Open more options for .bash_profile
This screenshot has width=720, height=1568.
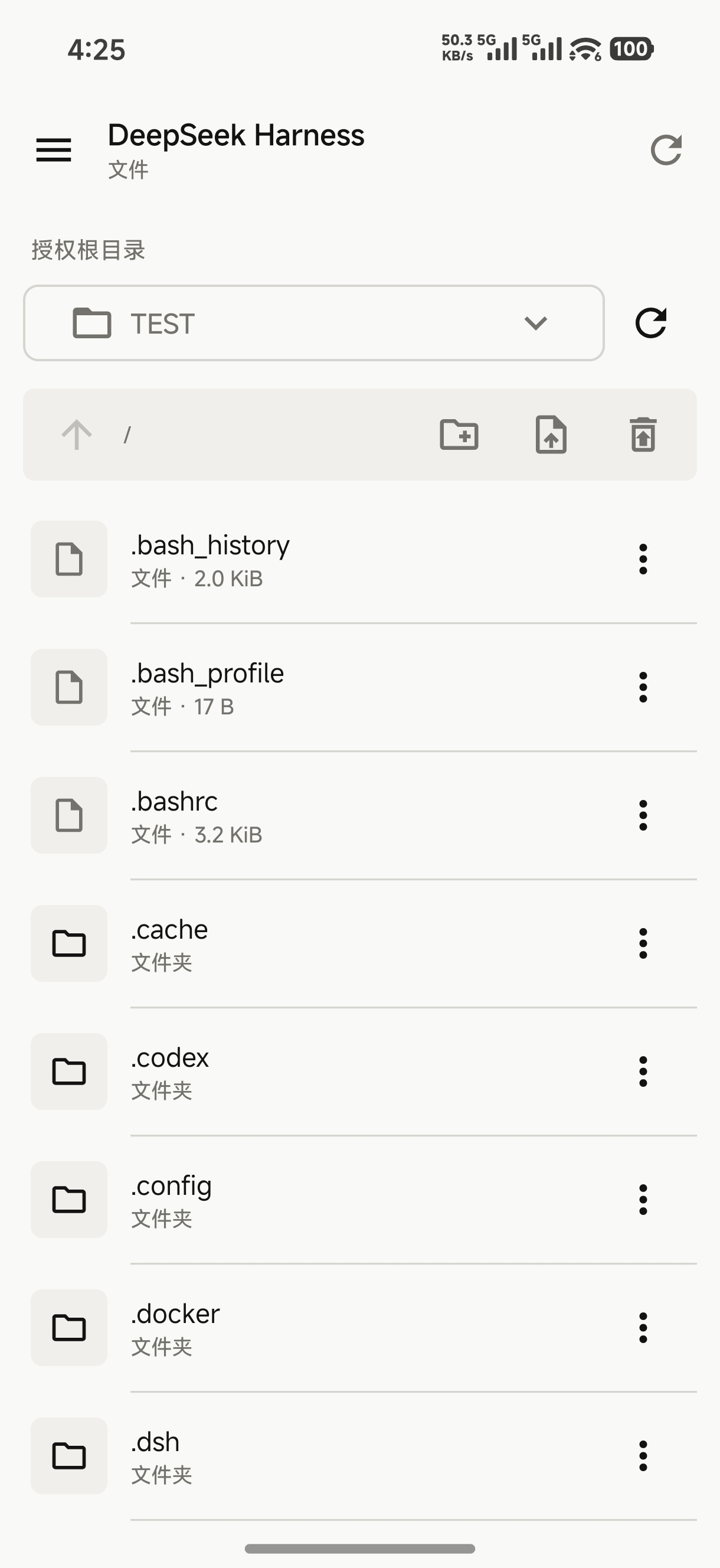pos(643,687)
